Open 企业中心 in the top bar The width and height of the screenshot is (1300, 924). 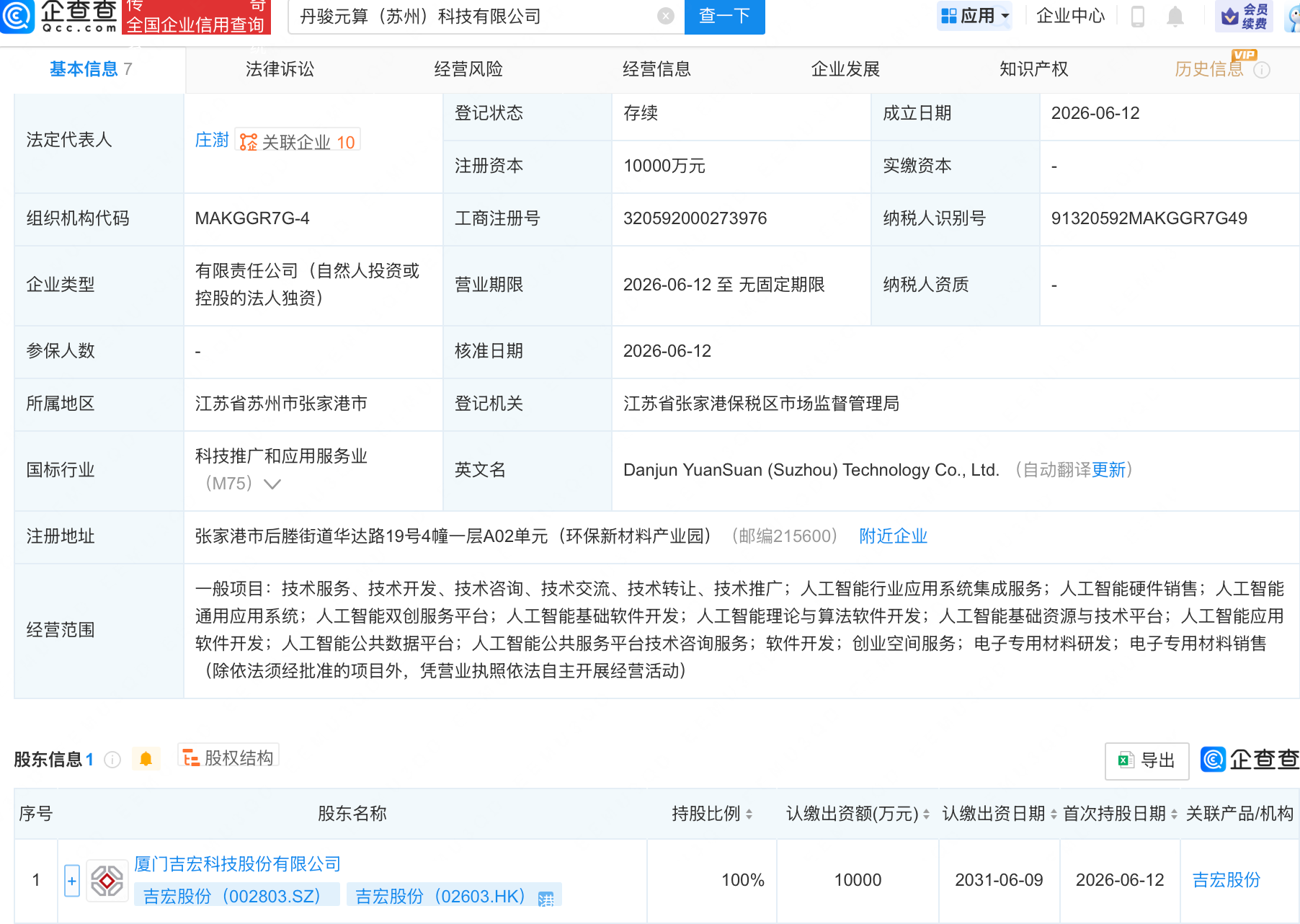1070,16
